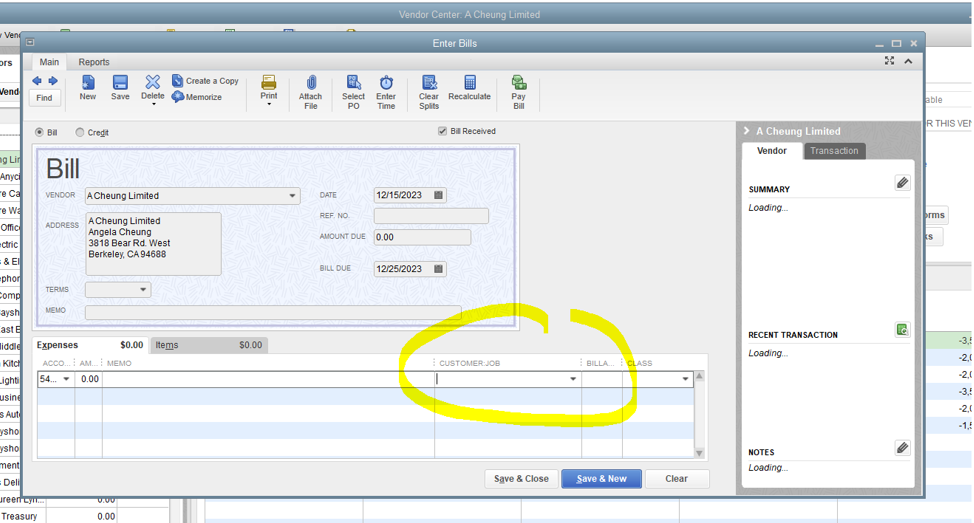Click the Find button
Screen dimensions: 974x523
tap(44, 98)
